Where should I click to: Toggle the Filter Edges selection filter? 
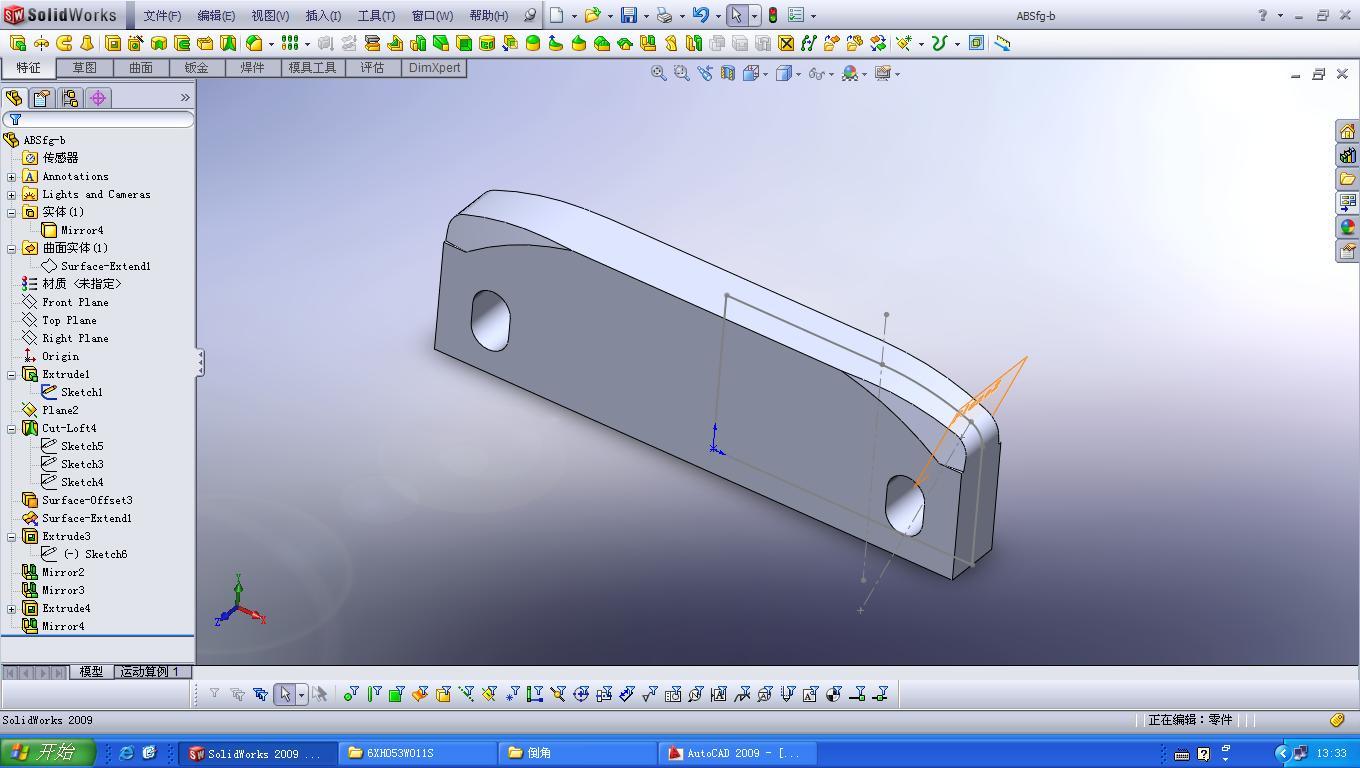[374, 694]
